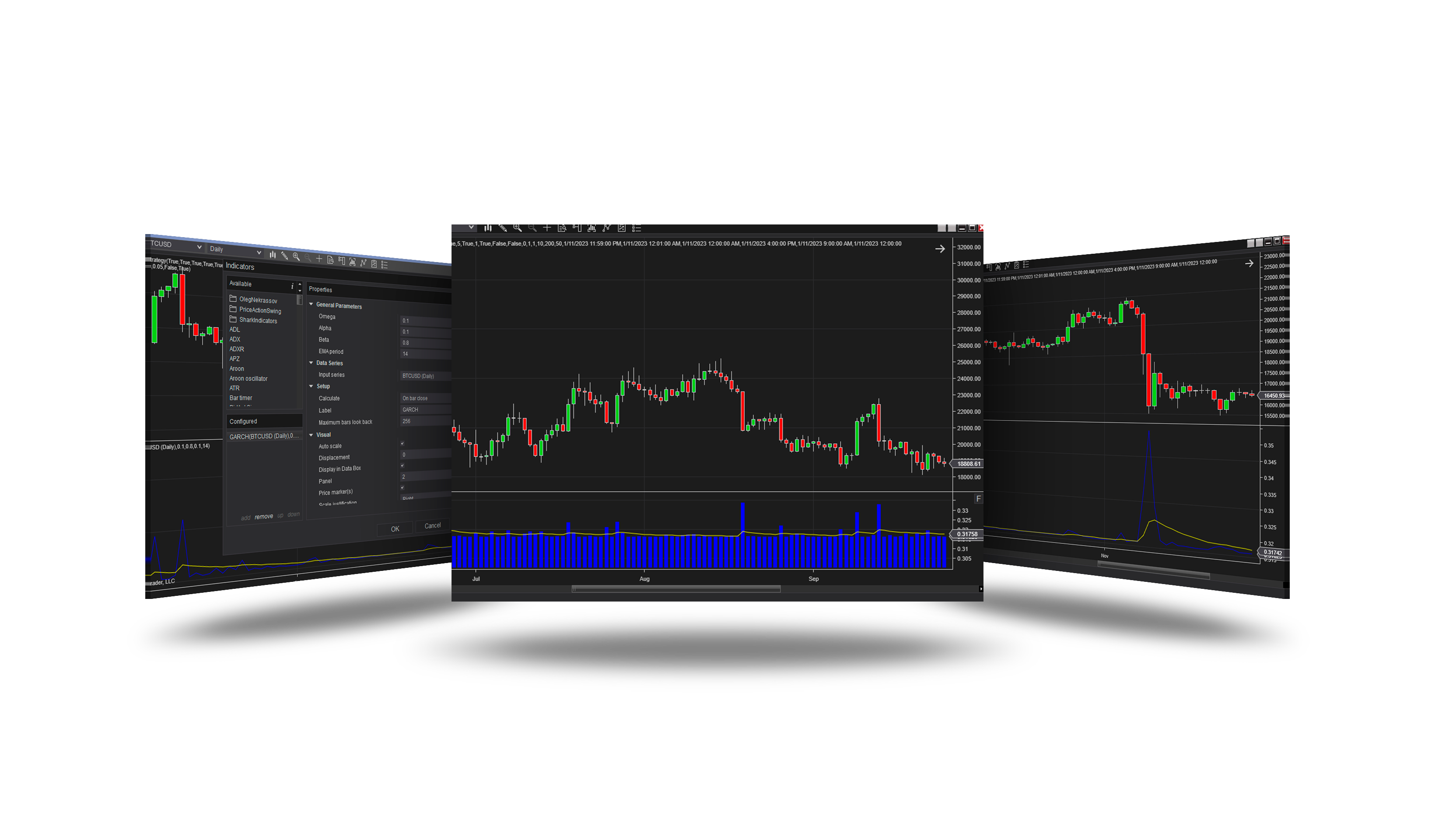Collapse the General Parameters section

click(x=311, y=304)
